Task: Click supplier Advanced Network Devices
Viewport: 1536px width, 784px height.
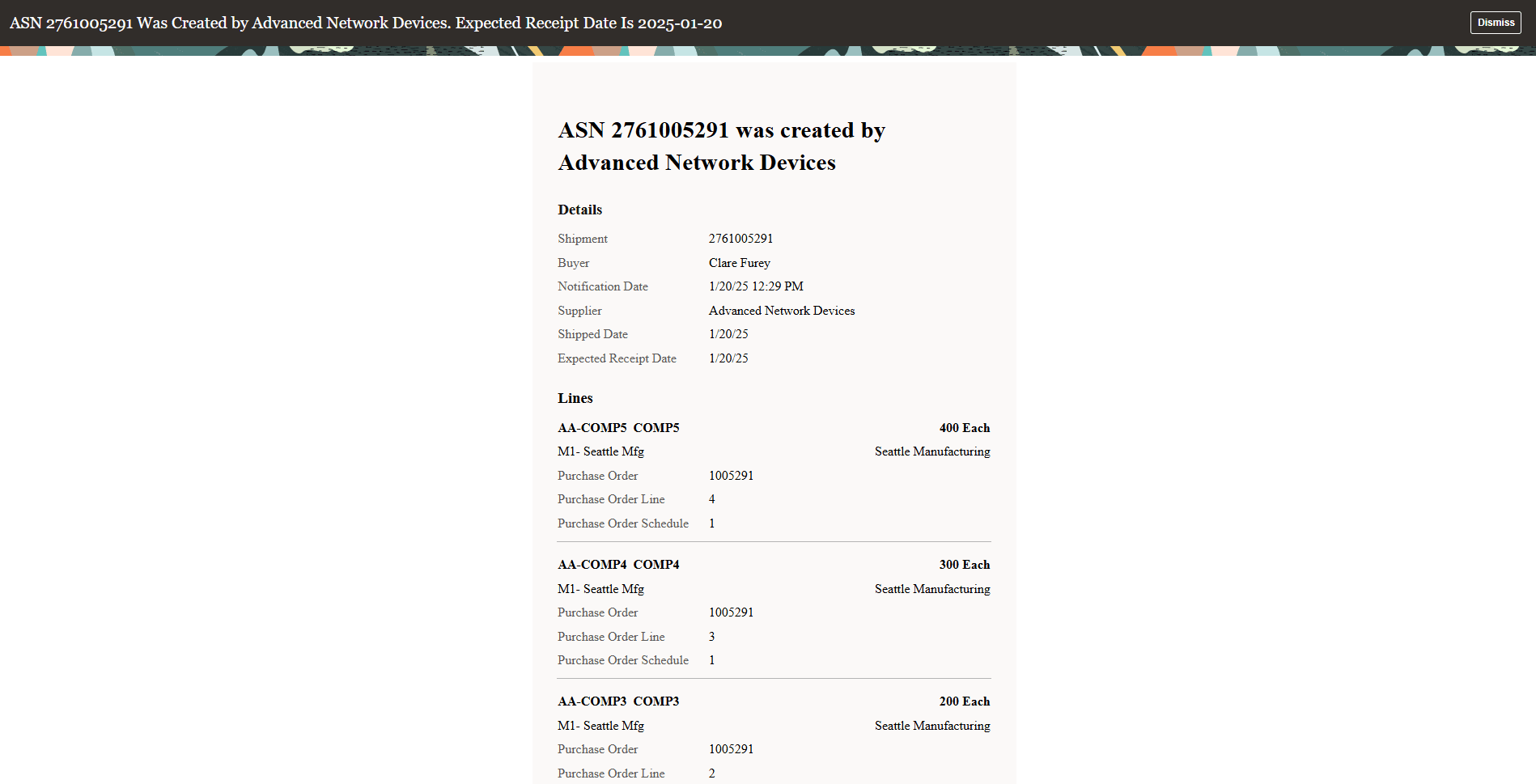Action: coord(781,311)
